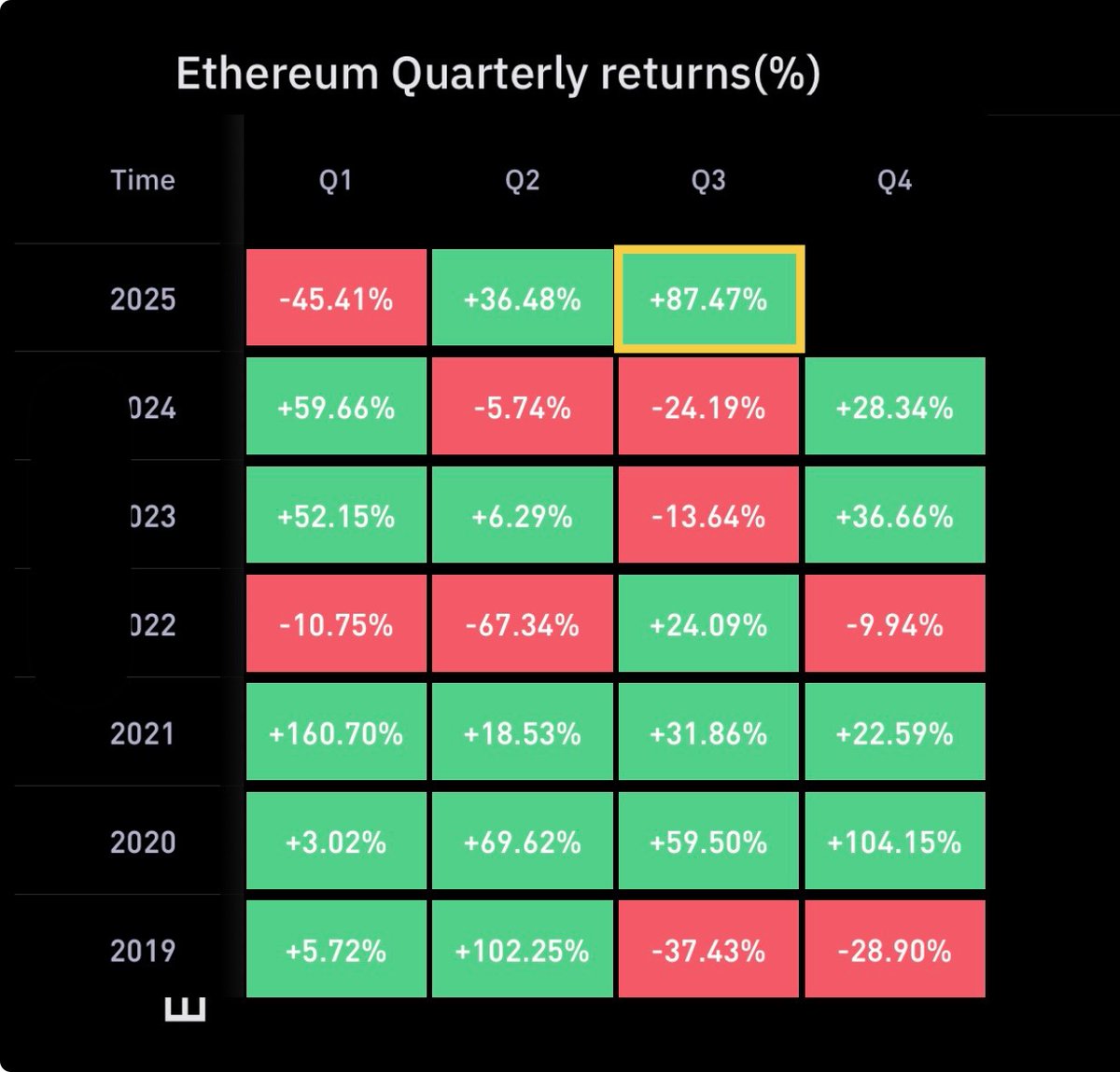Click the 2024 Q3 -24.19% cell
This screenshot has height=1072, width=1120.
708,408
